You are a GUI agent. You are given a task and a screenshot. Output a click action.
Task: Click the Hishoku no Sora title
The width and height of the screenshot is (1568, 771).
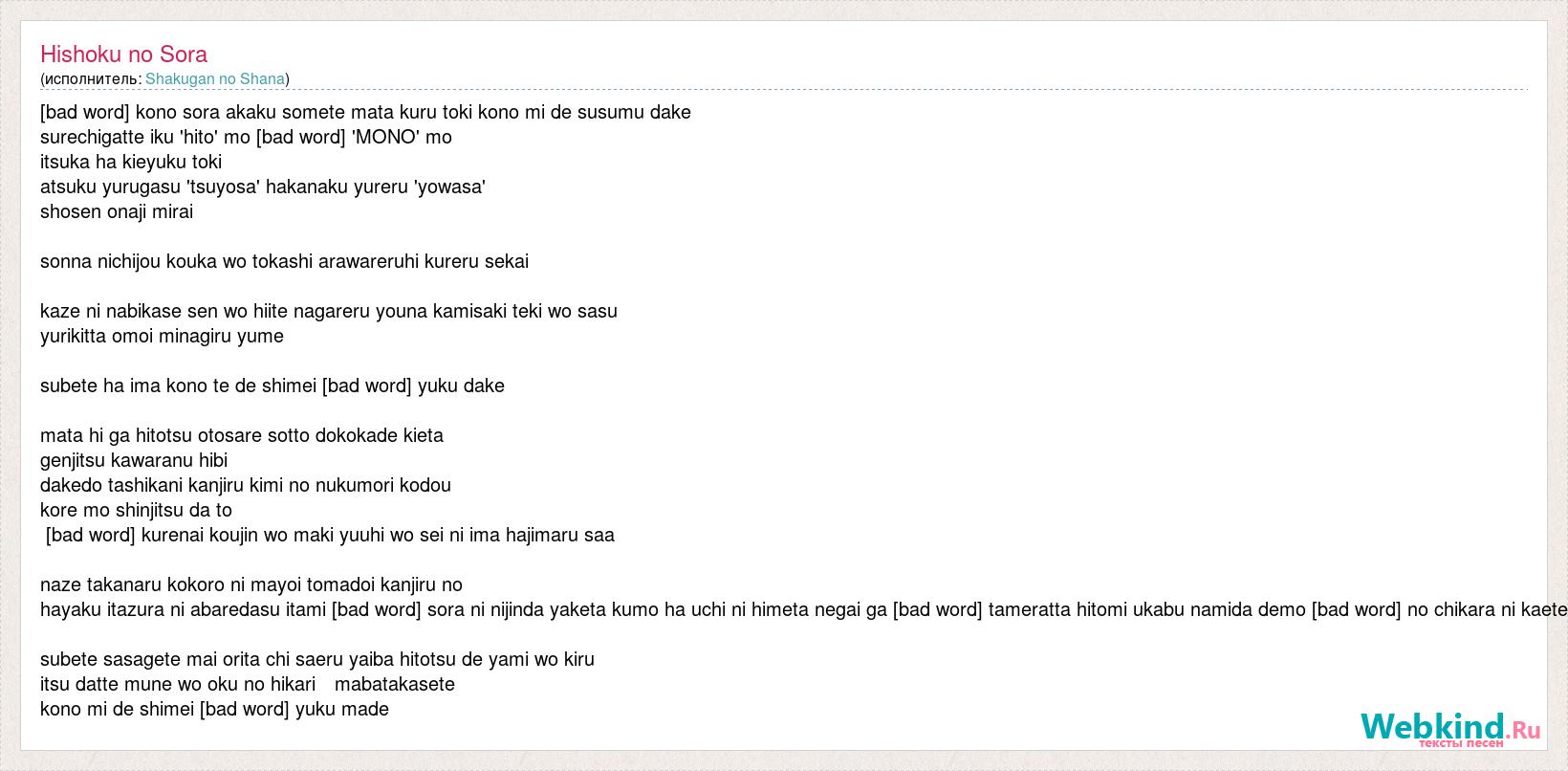tap(123, 55)
